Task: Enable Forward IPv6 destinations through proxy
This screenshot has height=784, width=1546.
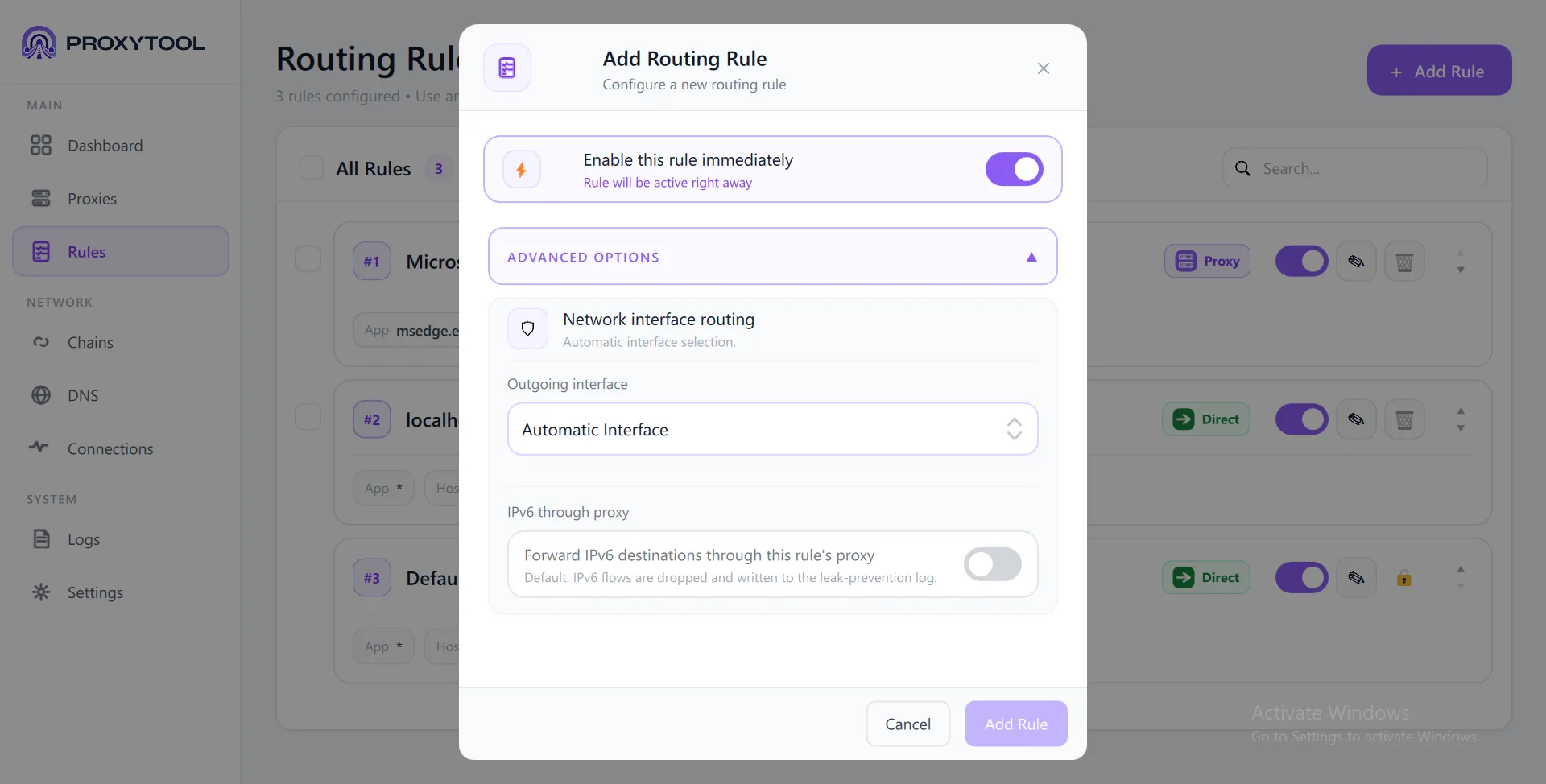Action: pos(993,564)
